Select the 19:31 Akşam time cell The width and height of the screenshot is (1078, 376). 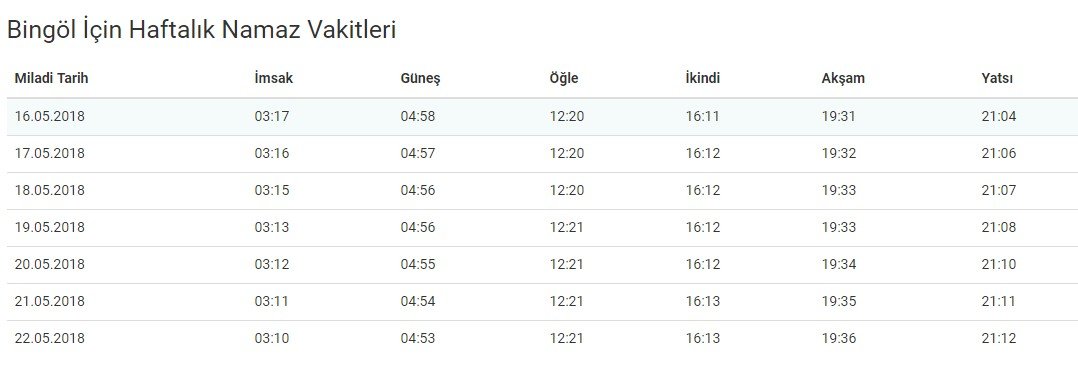[839, 116]
